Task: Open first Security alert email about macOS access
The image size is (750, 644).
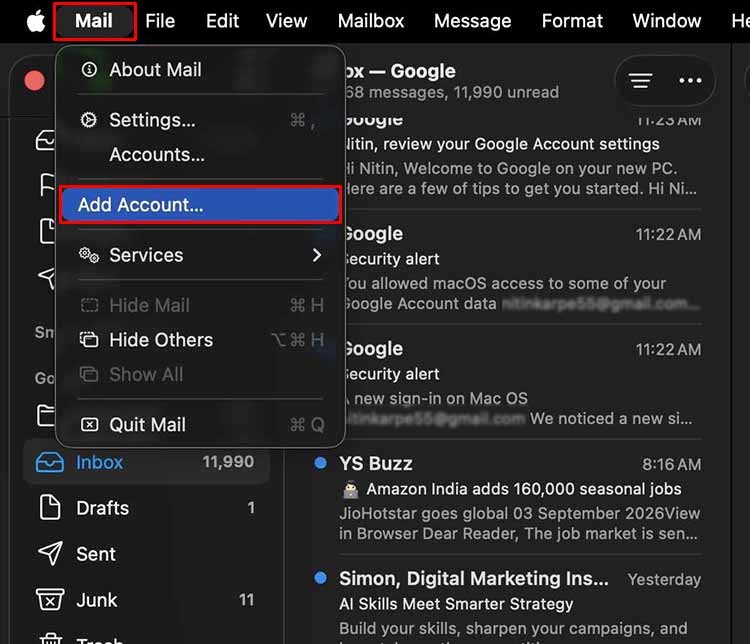Action: click(522, 268)
